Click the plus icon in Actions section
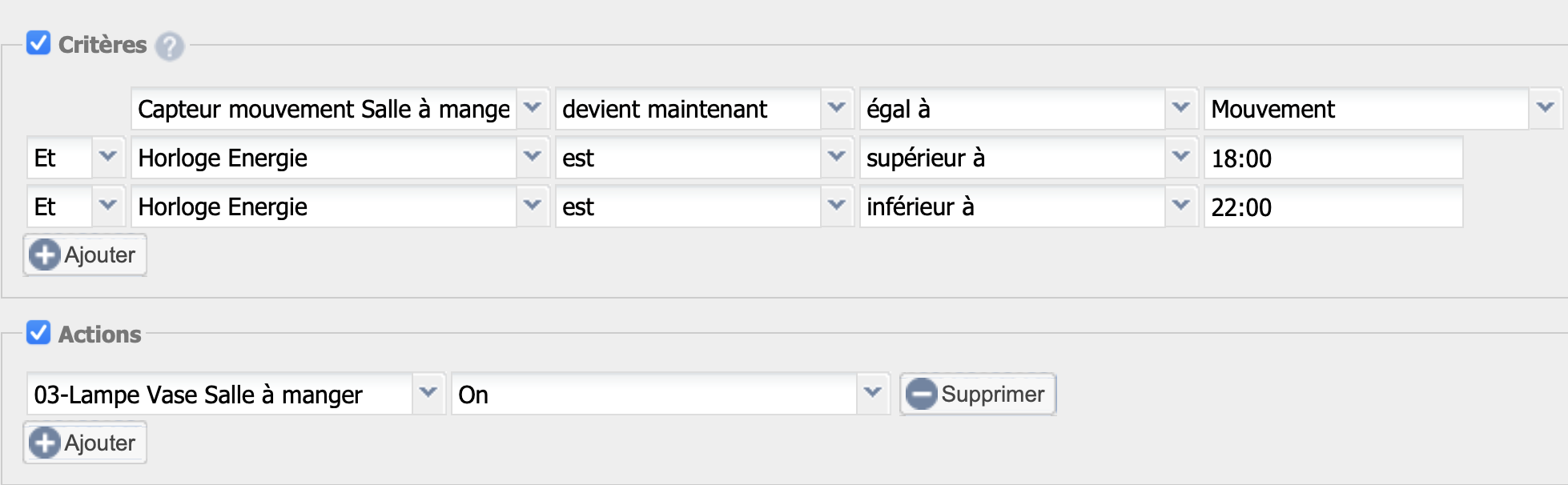Screen dimensions: 1568x485 click(x=45, y=443)
